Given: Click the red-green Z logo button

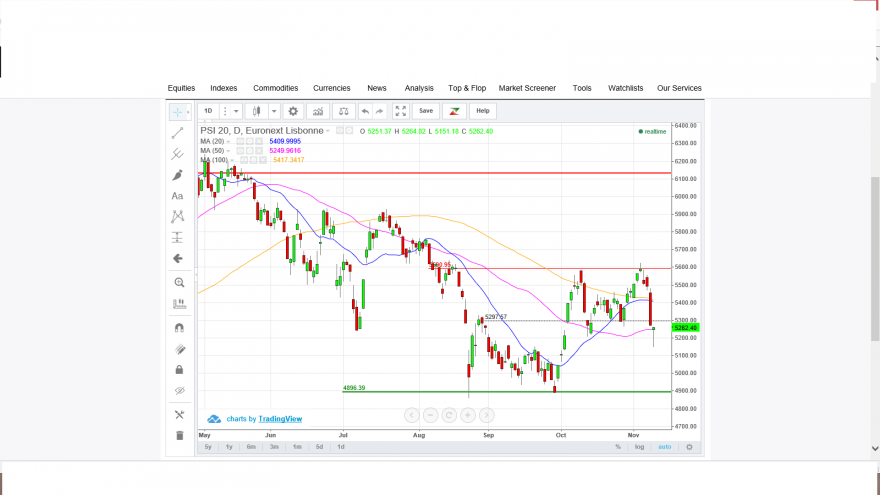Looking at the screenshot, I should point(454,111).
